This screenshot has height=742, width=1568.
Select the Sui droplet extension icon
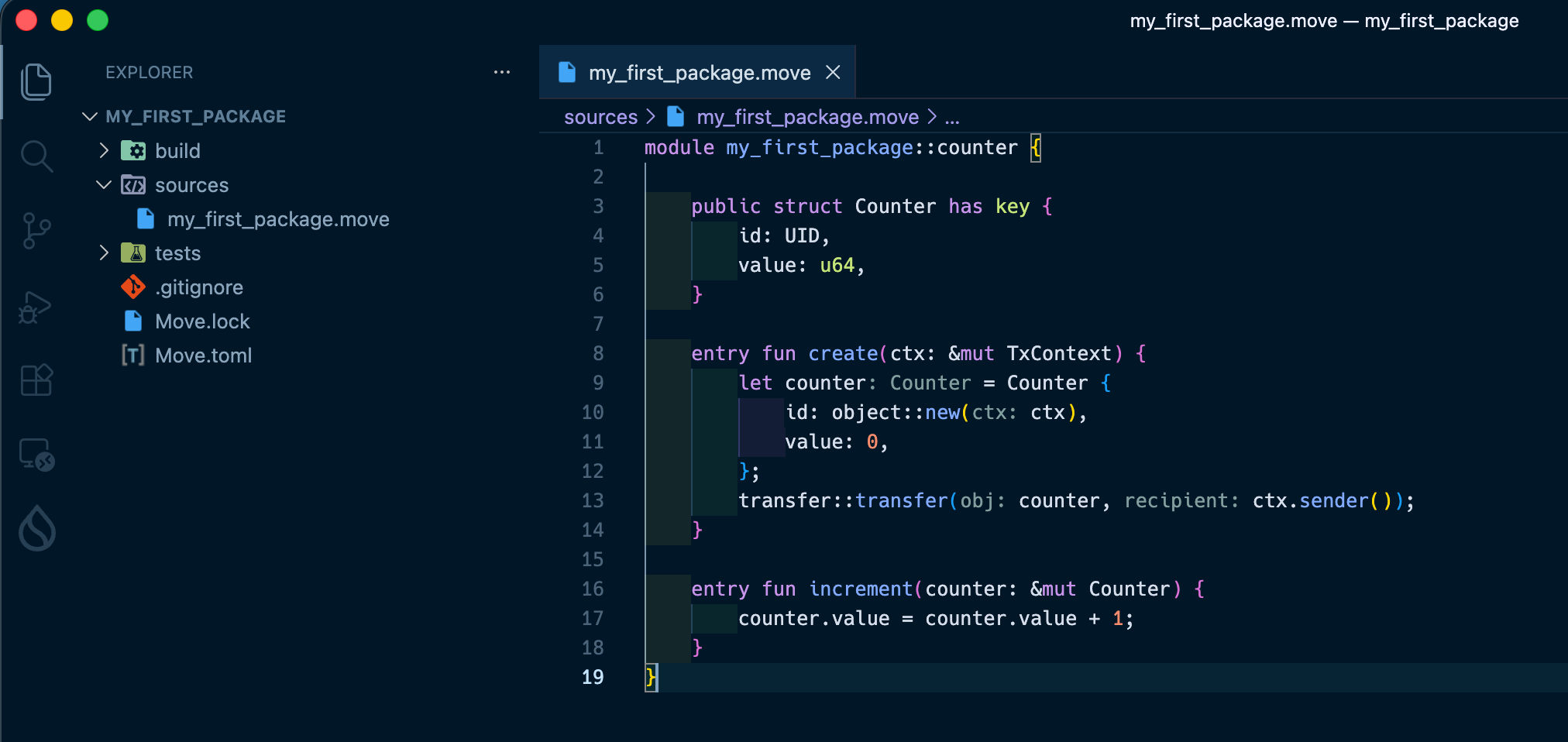(x=36, y=527)
